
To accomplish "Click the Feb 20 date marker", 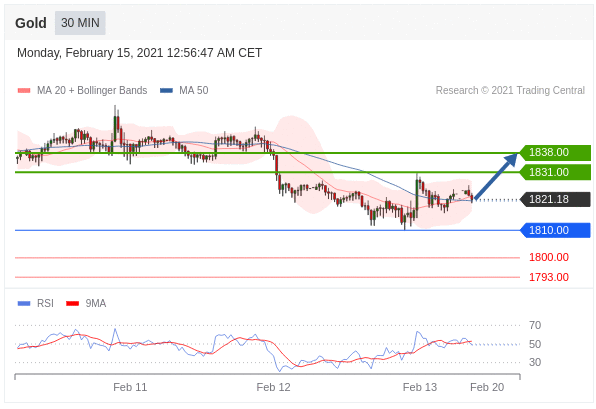I will pos(487,387).
